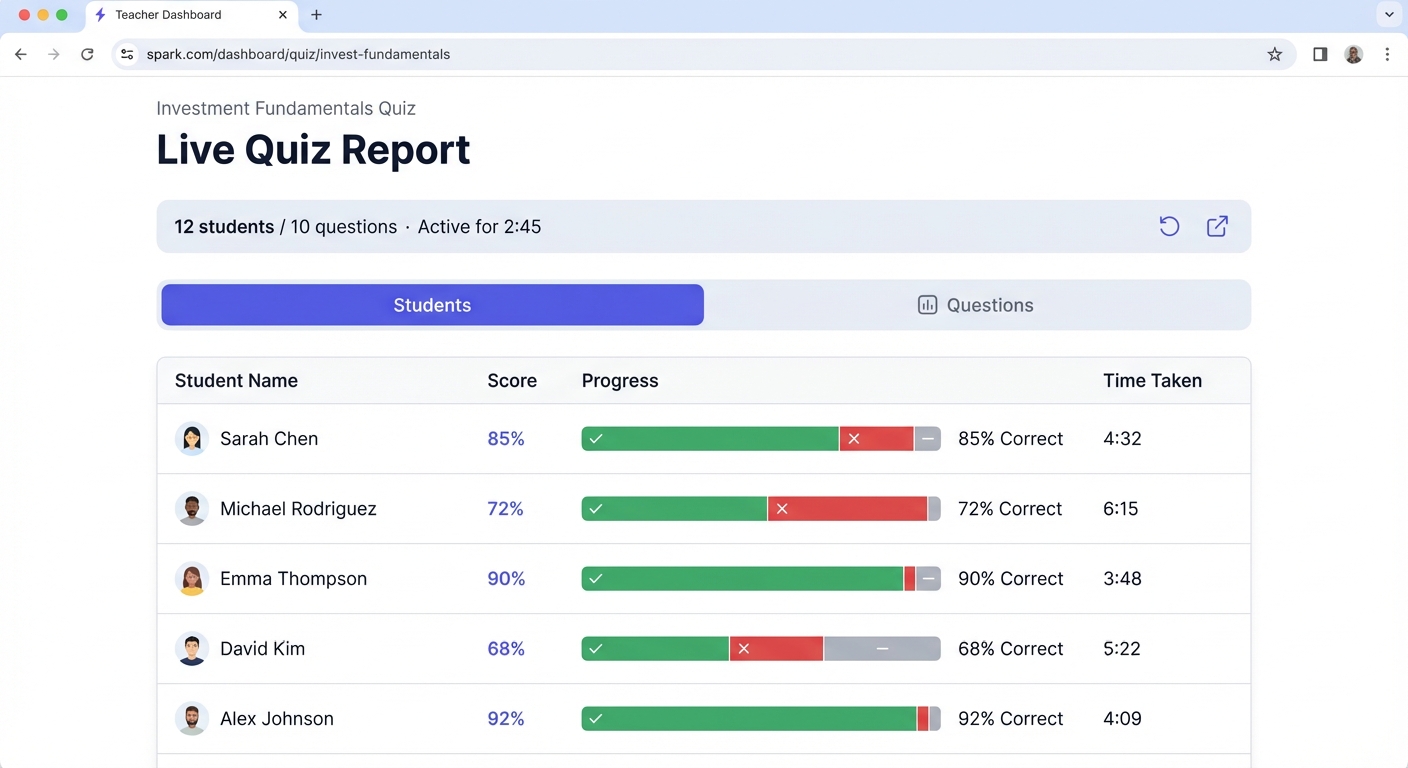Click Emma Thompson's 90% score
The image size is (1408, 768).
[506, 579]
